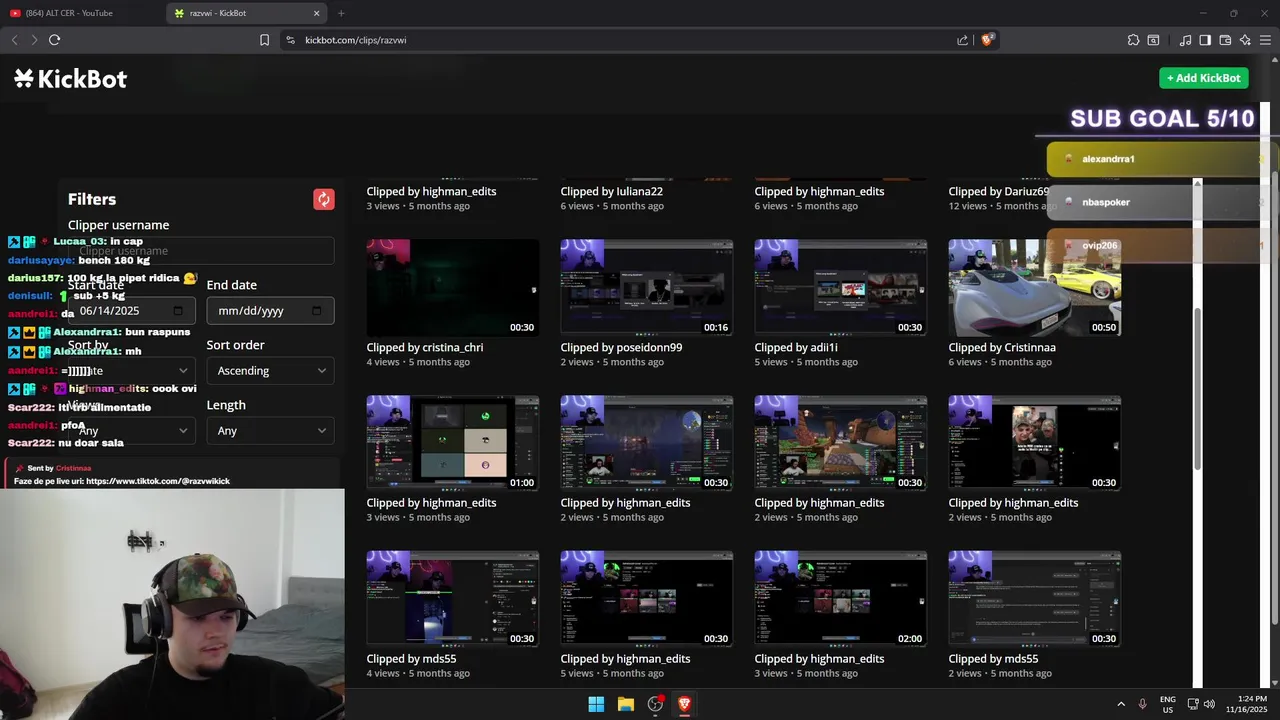Open the 01:00 clip thumbnail
This screenshot has width=1280, height=720.
(x=453, y=443)
